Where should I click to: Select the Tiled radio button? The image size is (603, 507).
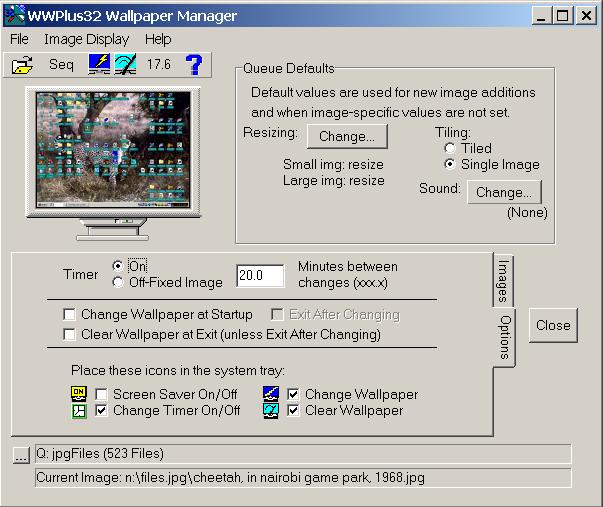click(x=450, y=148)
